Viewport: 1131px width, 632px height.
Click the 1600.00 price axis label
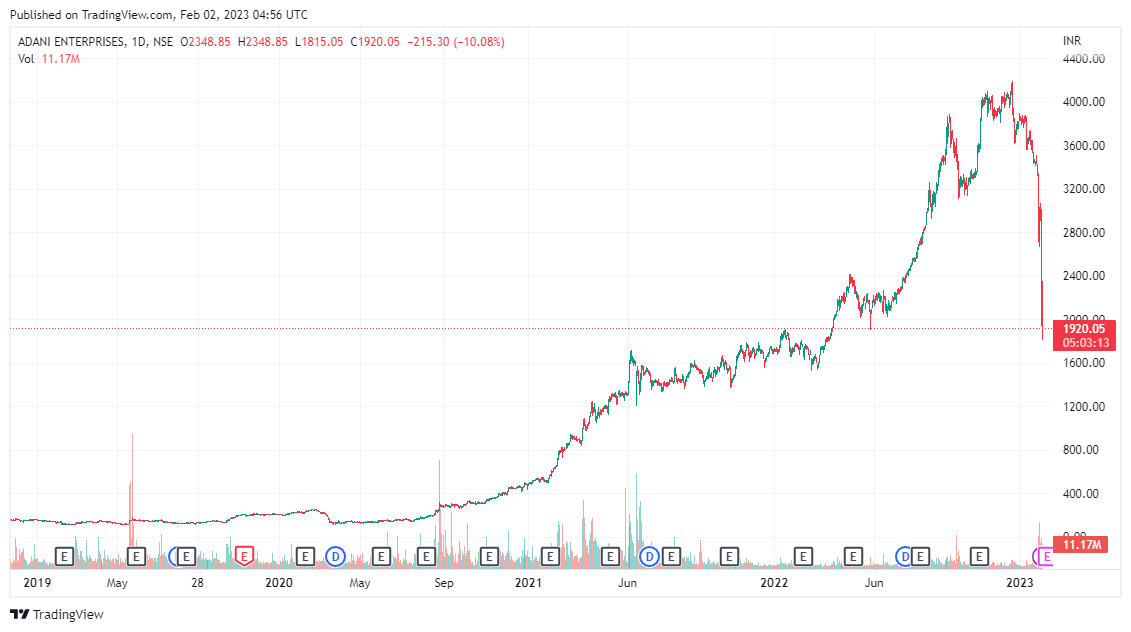tap(1083, 362)
